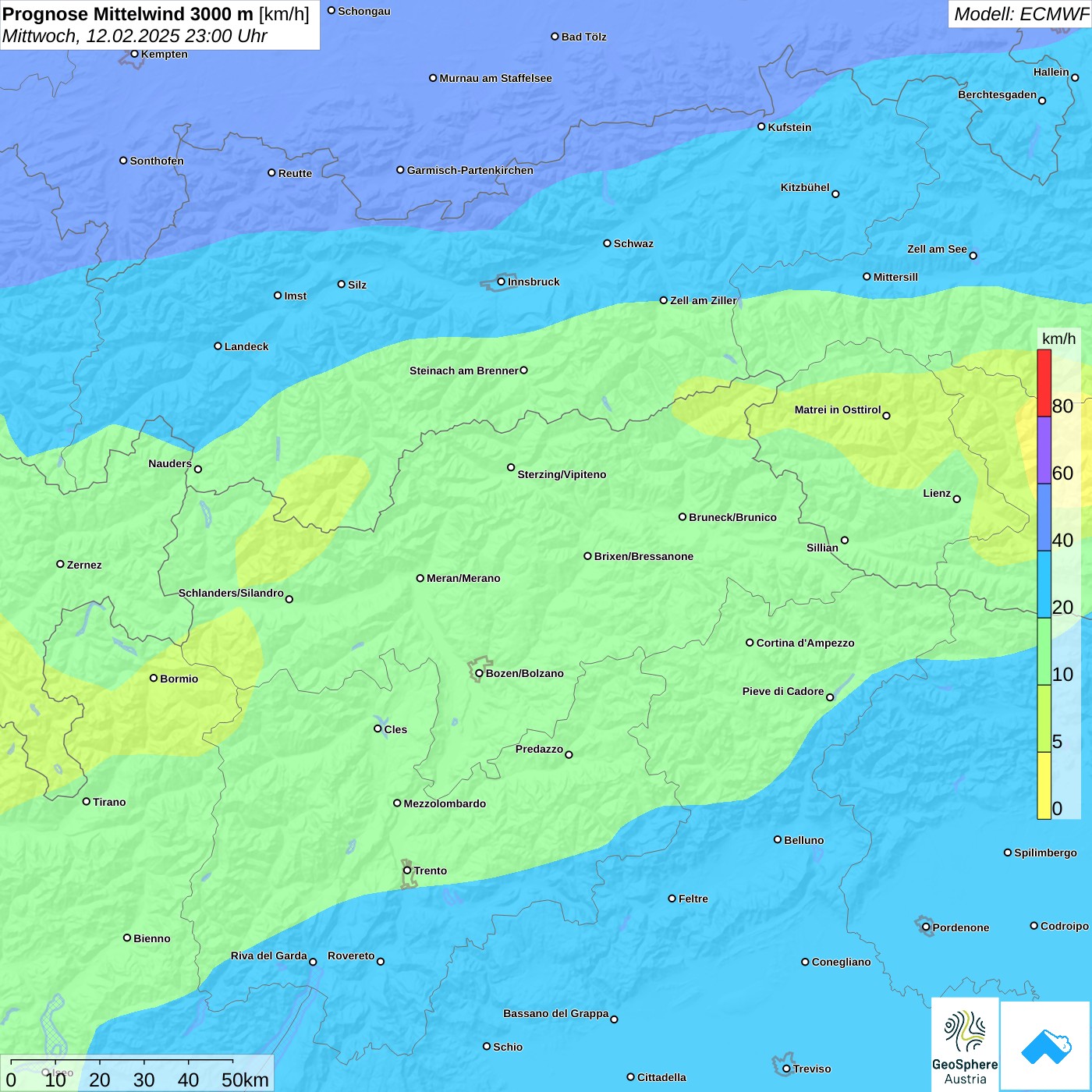The width and height of the screenshot is (1092, 1092).
Task: Select the Riva del Garda label
Action: [269, 955]
